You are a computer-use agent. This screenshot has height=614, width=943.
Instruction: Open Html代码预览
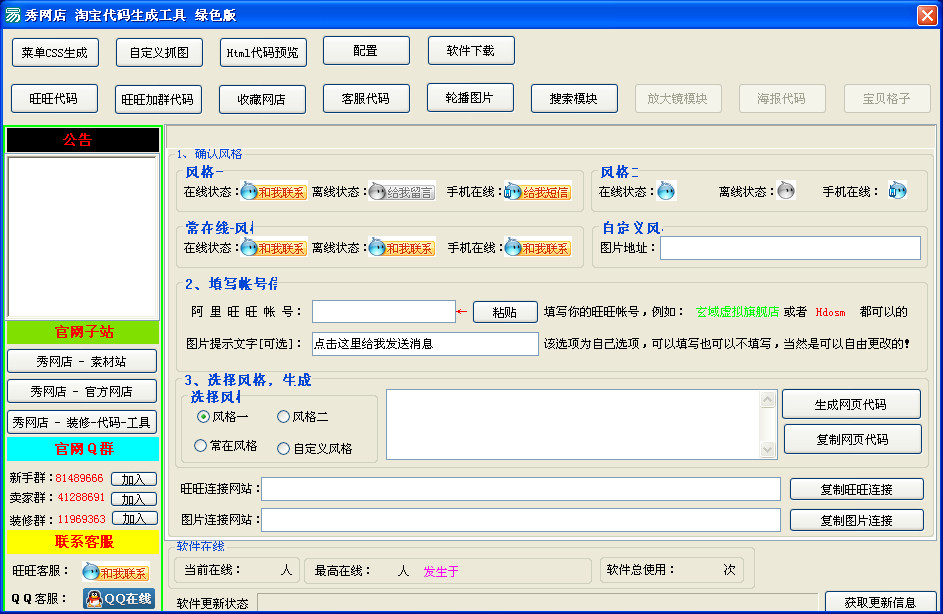[263, 53]
